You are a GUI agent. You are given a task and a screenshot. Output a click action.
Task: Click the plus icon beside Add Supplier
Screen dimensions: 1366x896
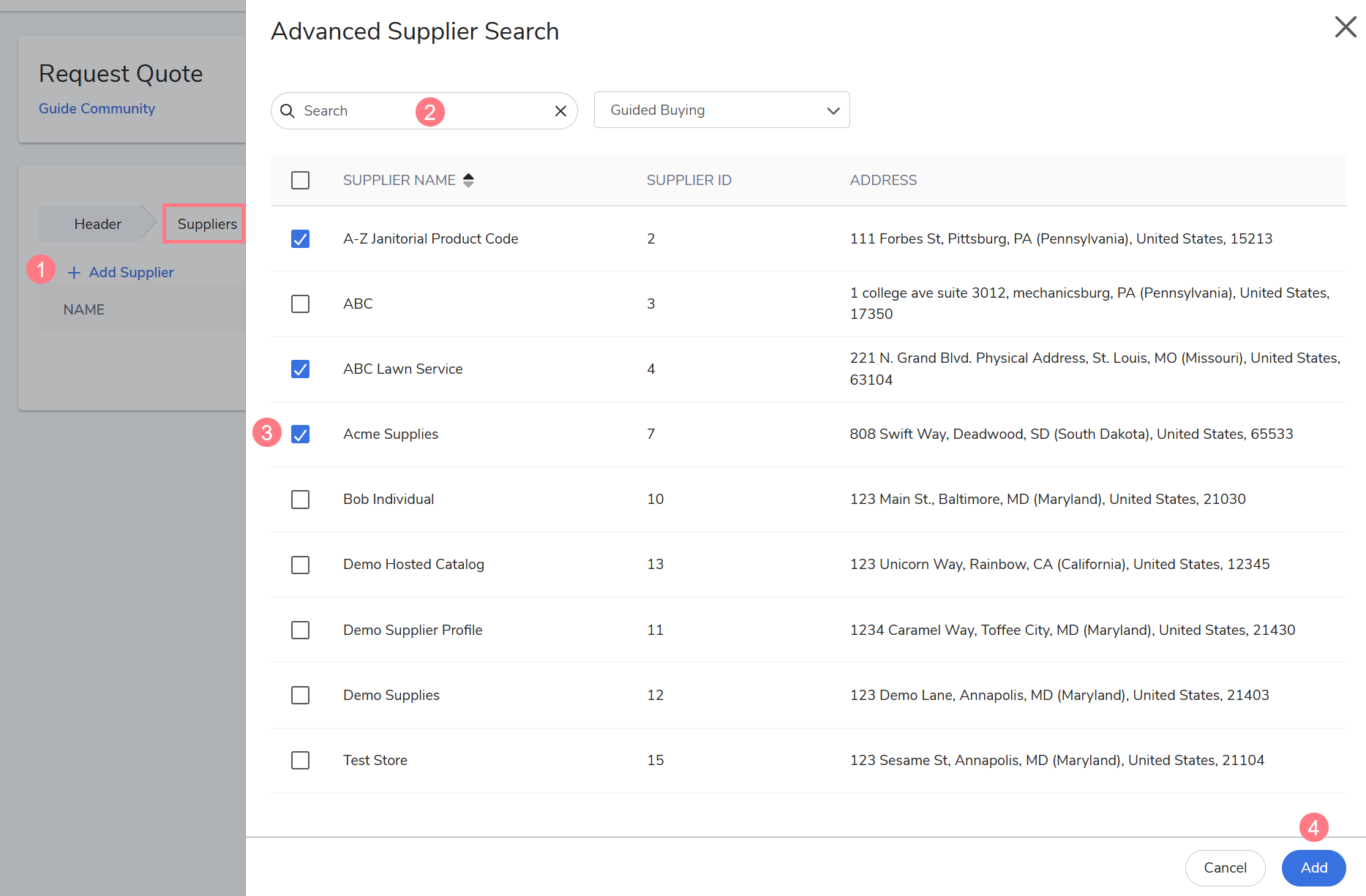click(74, 273)
